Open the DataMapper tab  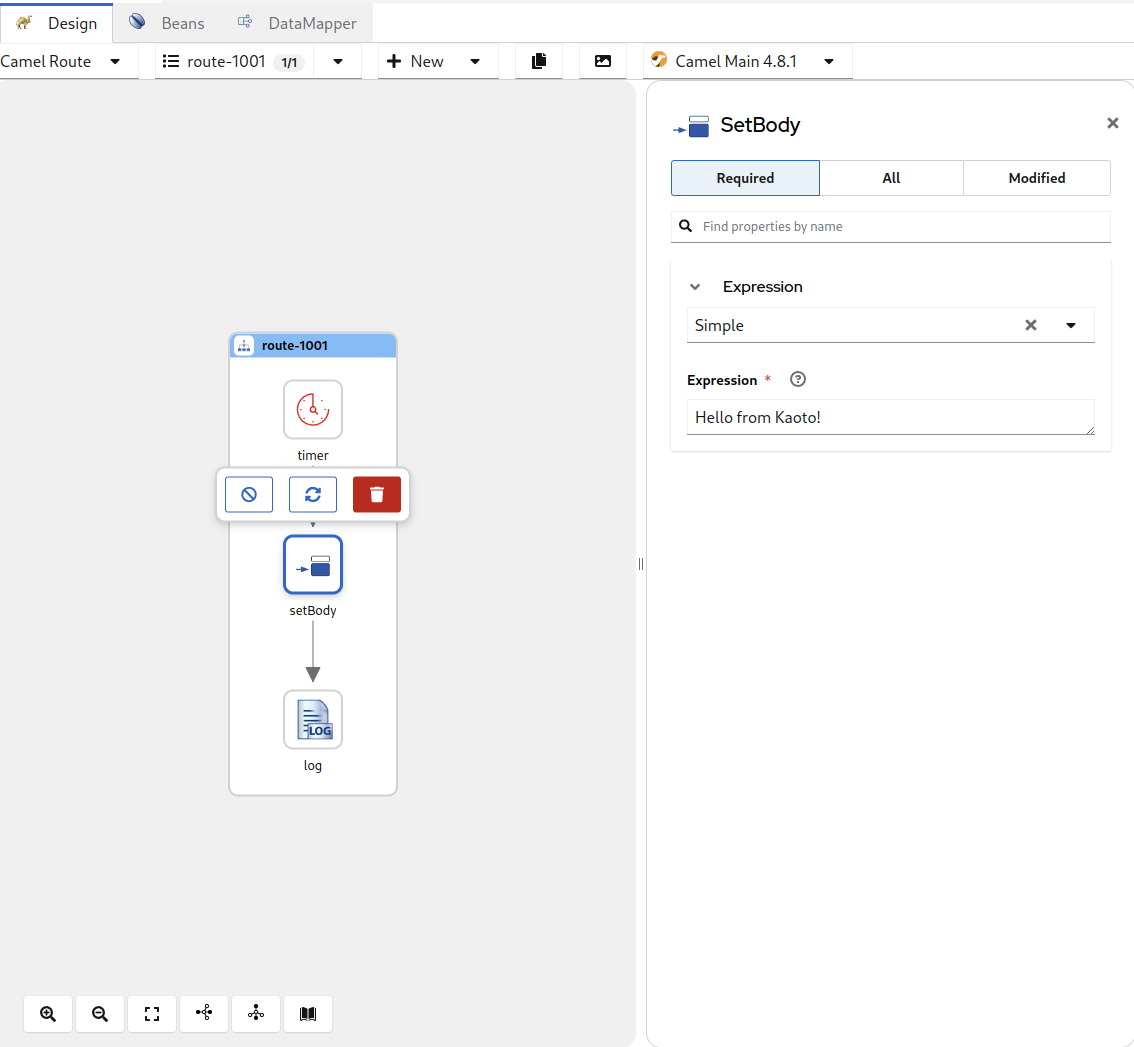pos(297,23)
